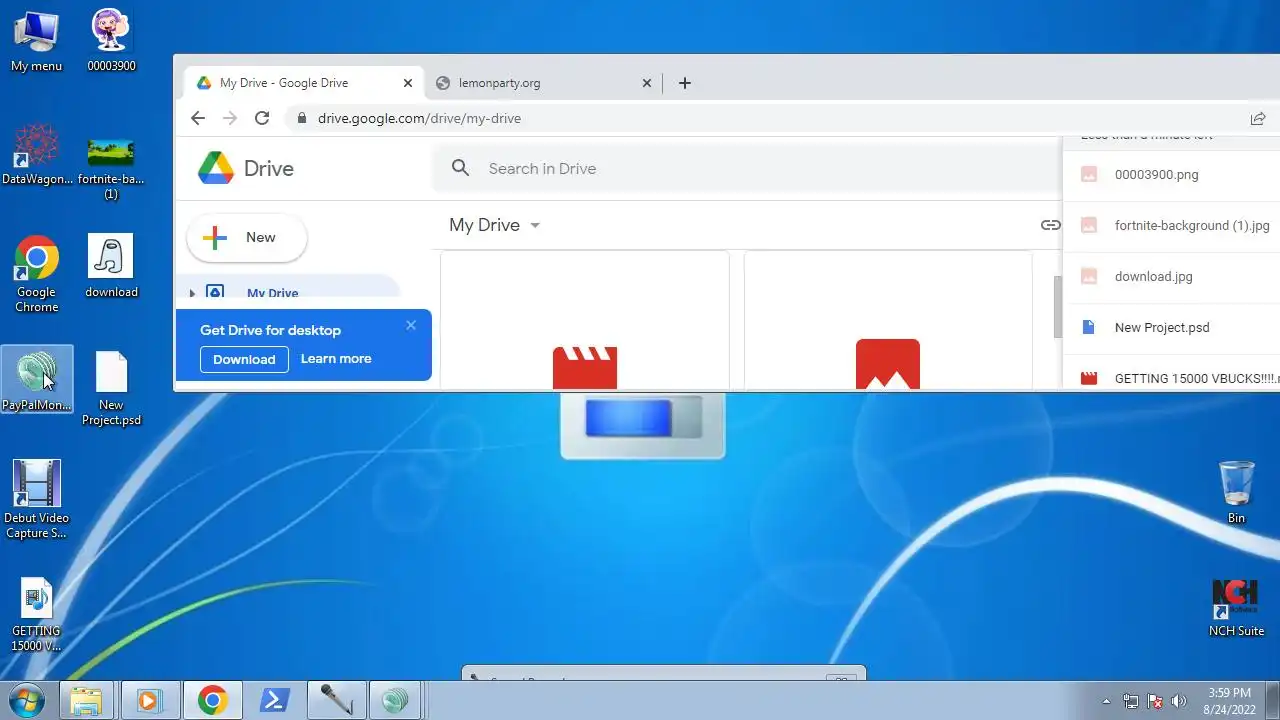The width and height of the screenshot is (1280, 720).
Task: Close My Drive browser tab
Action: click(x=408, y=83)
